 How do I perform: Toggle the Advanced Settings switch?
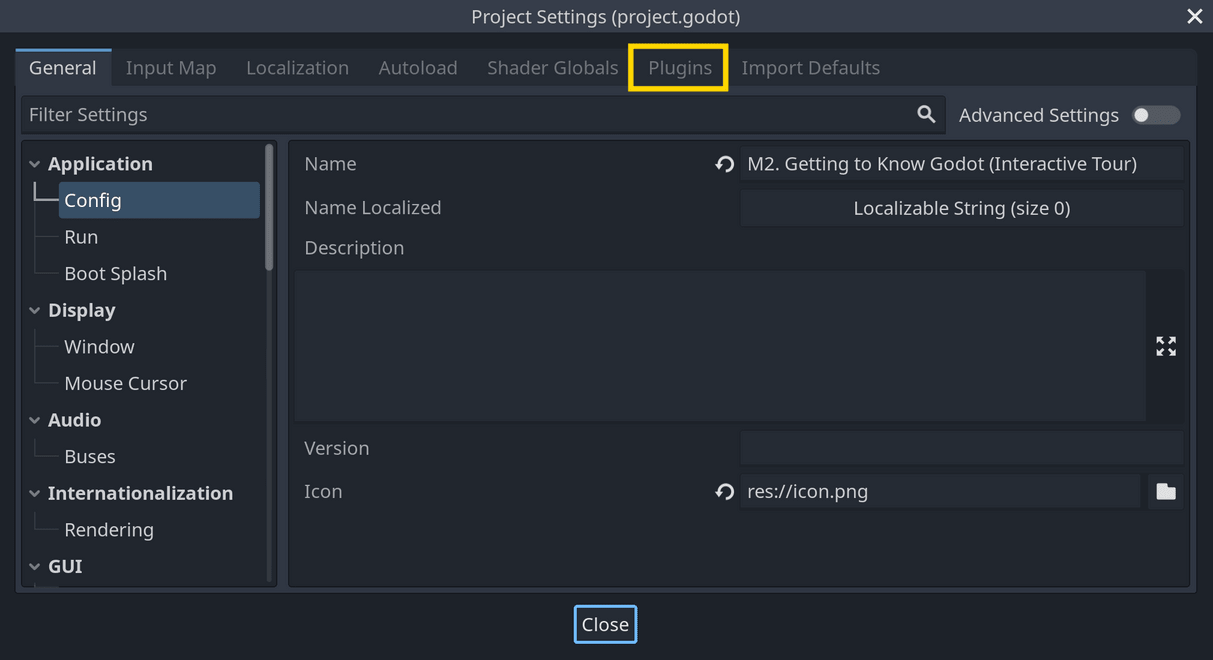click(1156, 115)
